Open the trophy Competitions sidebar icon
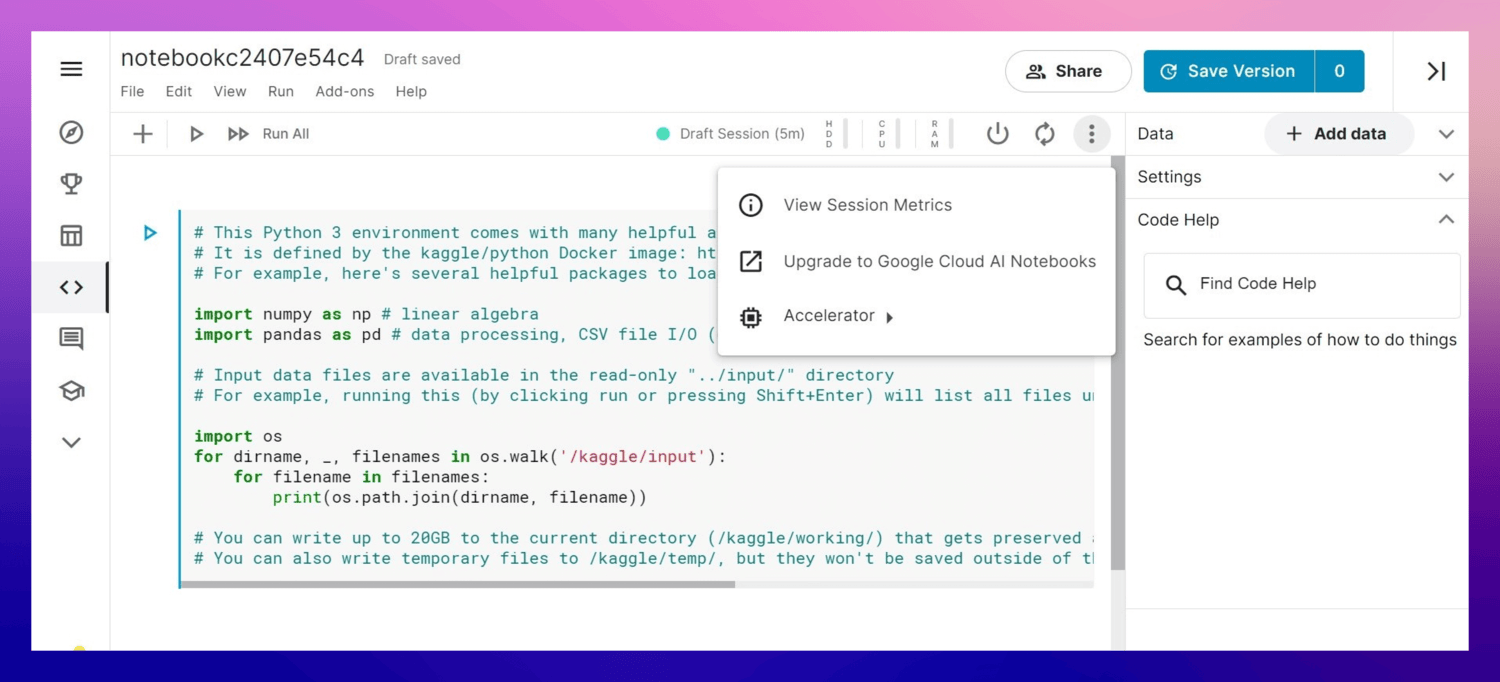 71,184
